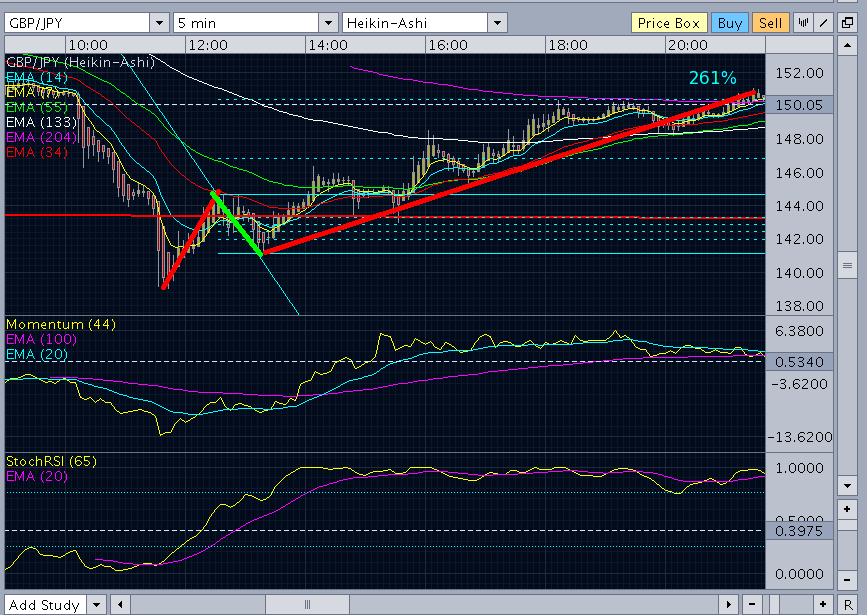
Task: Open the 5 min timeframe dropdown
Action: 328,23
